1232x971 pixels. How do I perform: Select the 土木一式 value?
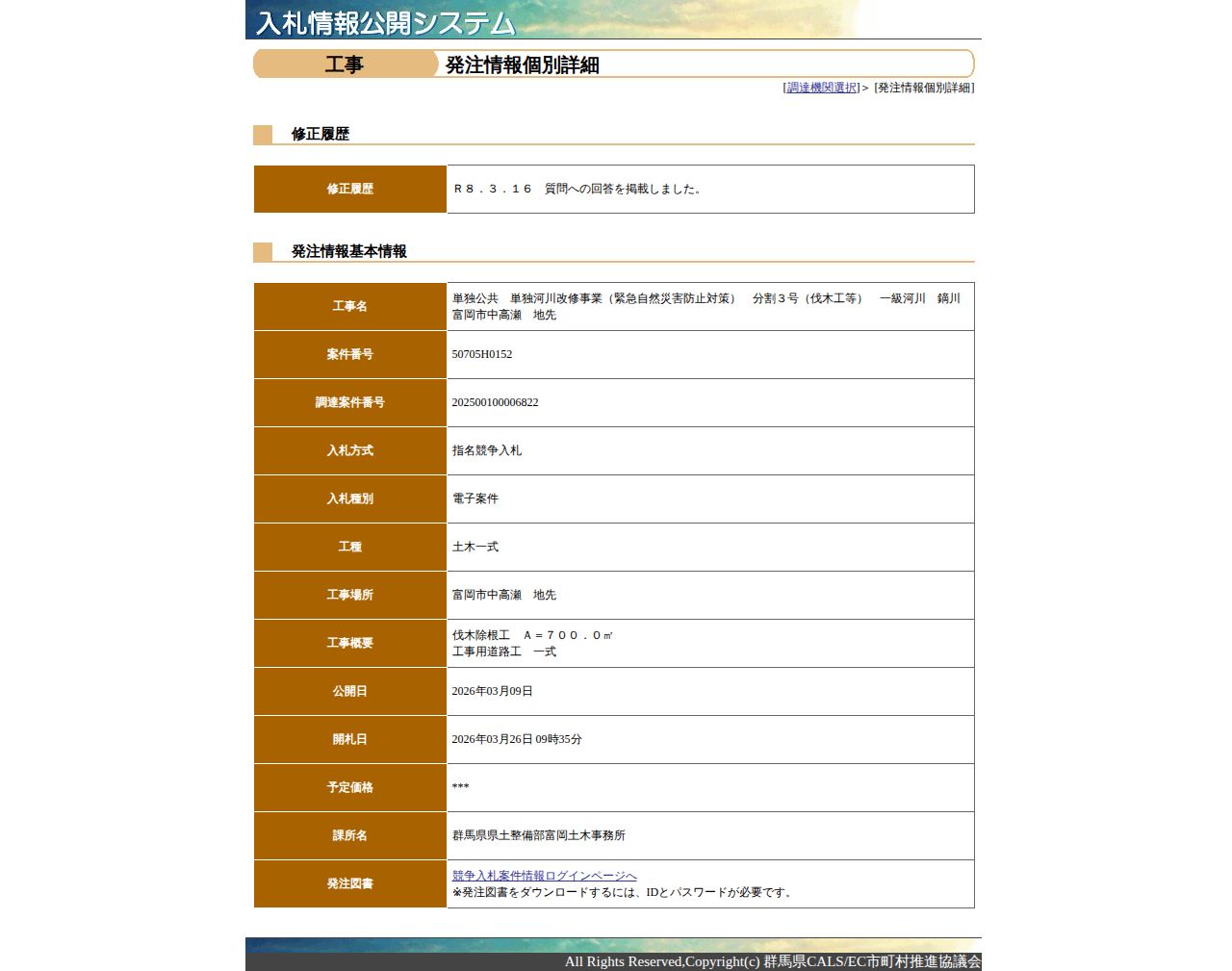pyautogui.click(x=475, y=547)
